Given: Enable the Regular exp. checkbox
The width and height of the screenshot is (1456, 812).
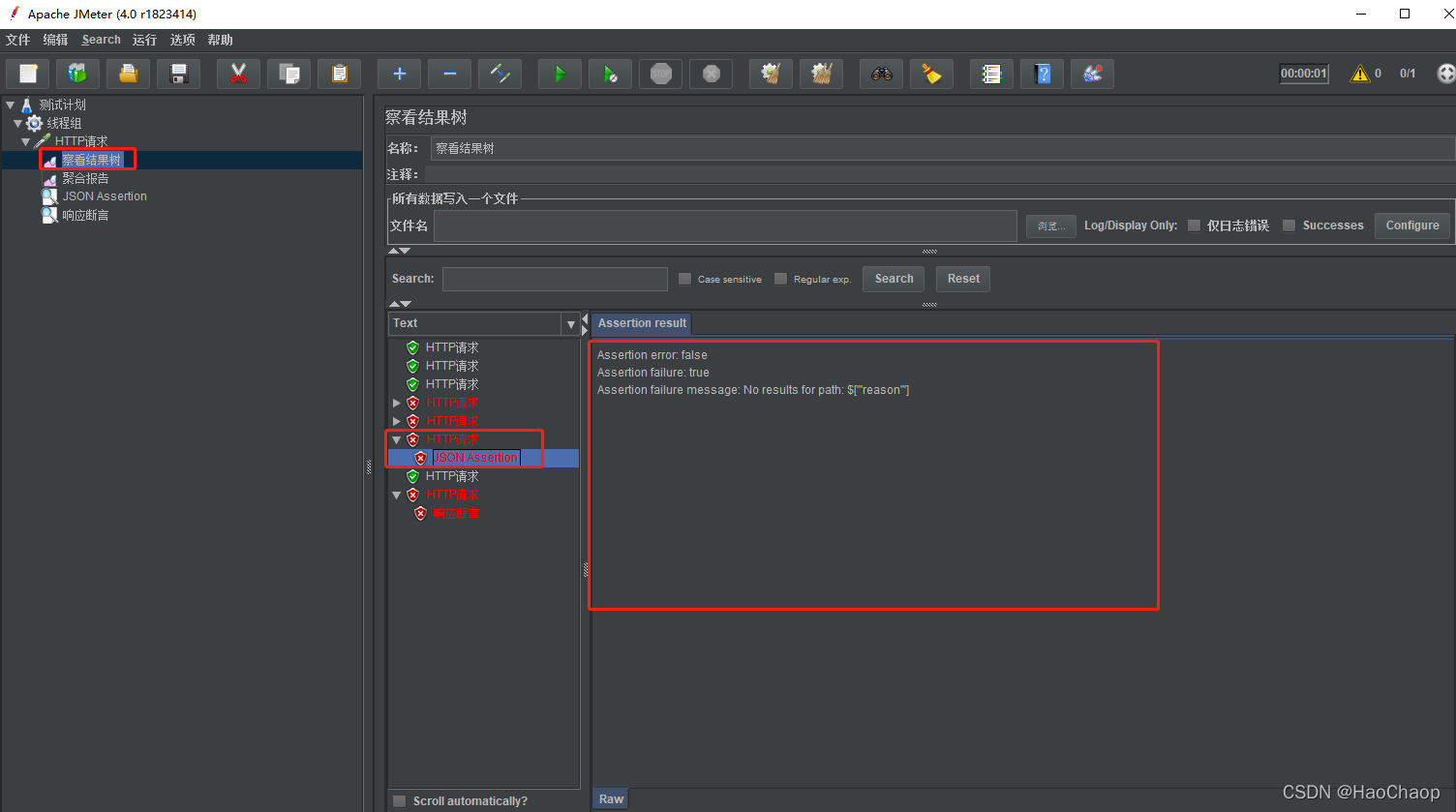Looking at the screenshot, I should coord(780,279).
